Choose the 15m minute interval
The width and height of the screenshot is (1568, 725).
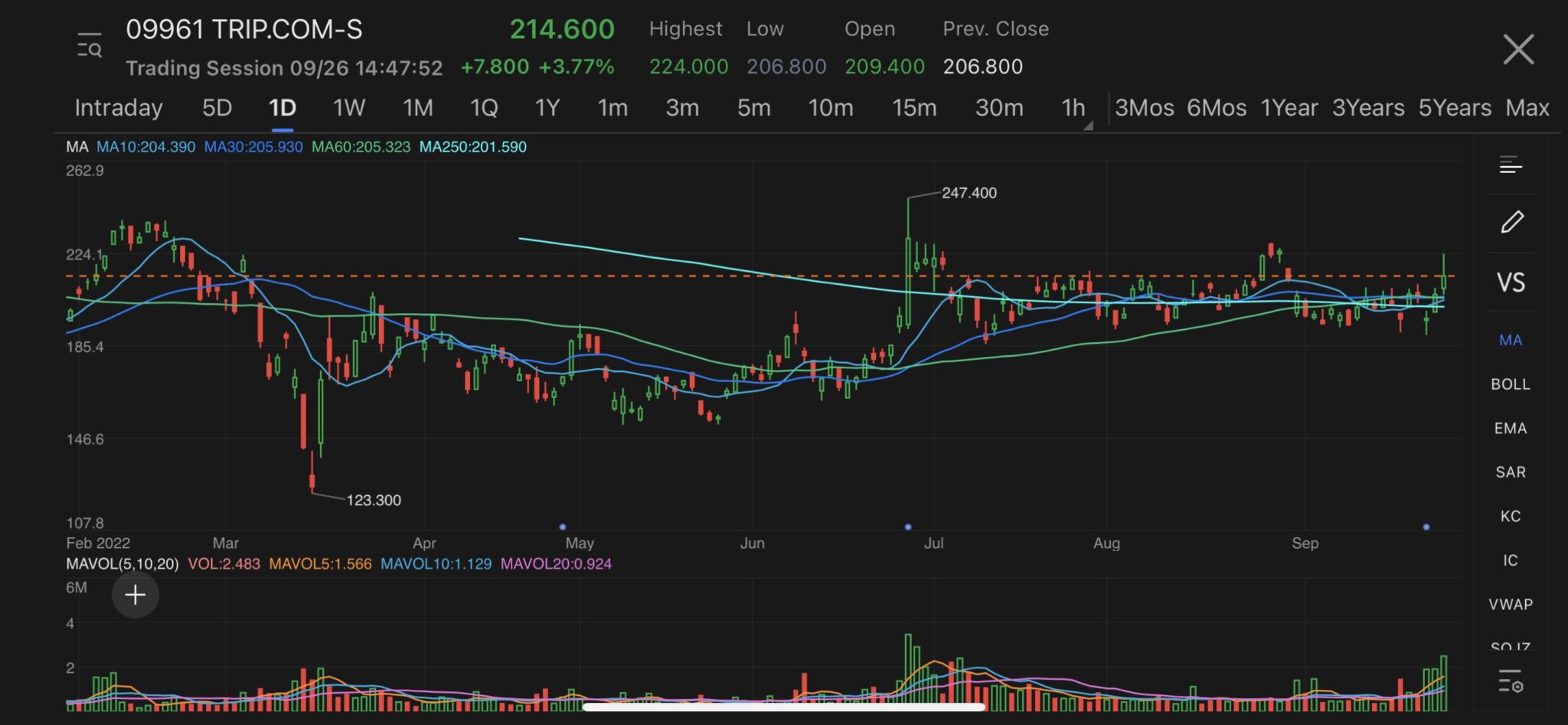[913, 108]
